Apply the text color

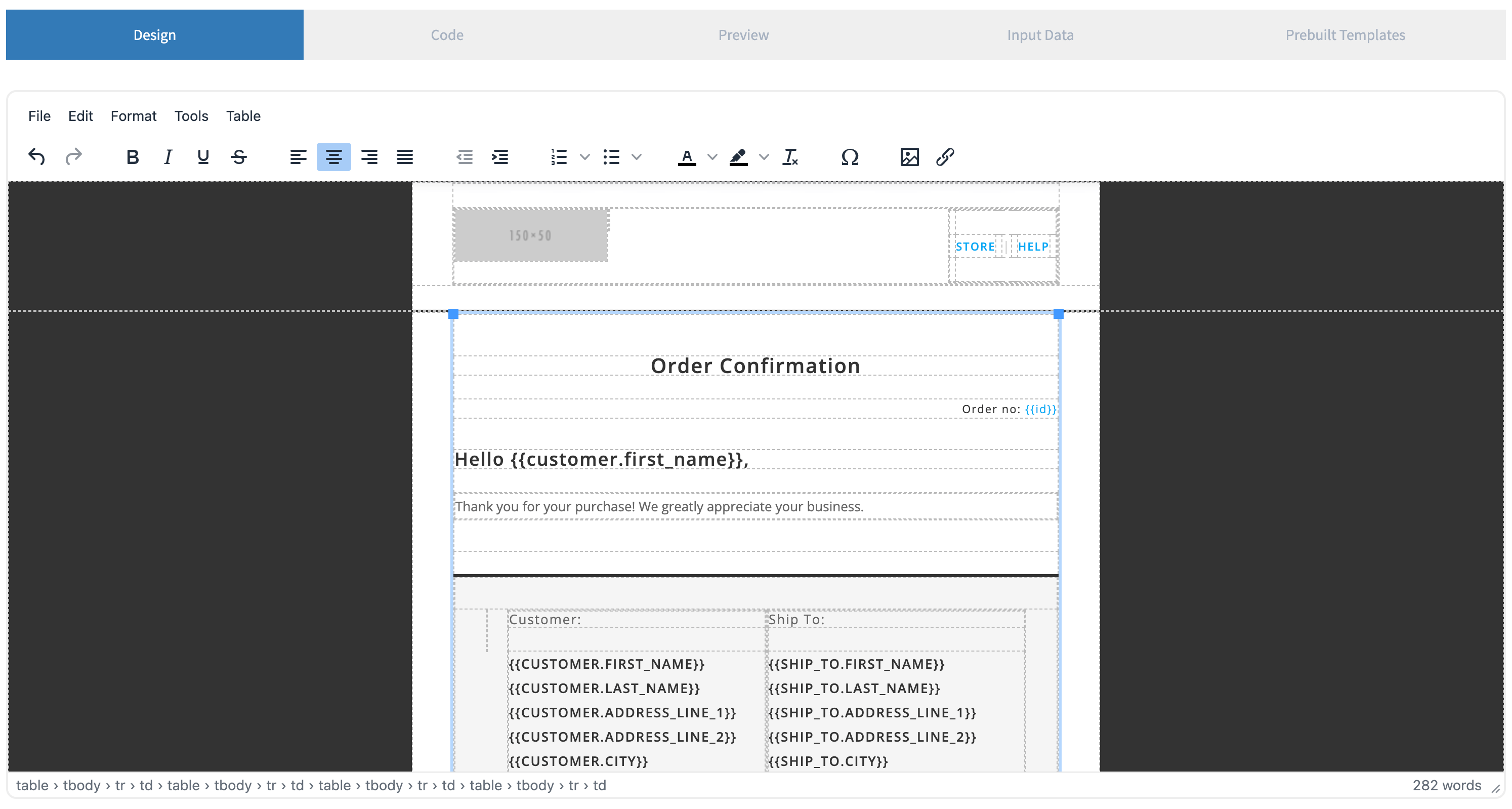(x=687, y=157)
